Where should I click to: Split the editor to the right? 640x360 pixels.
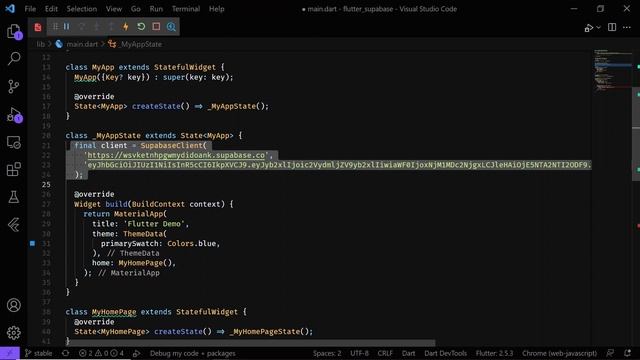tap(612, 27)
